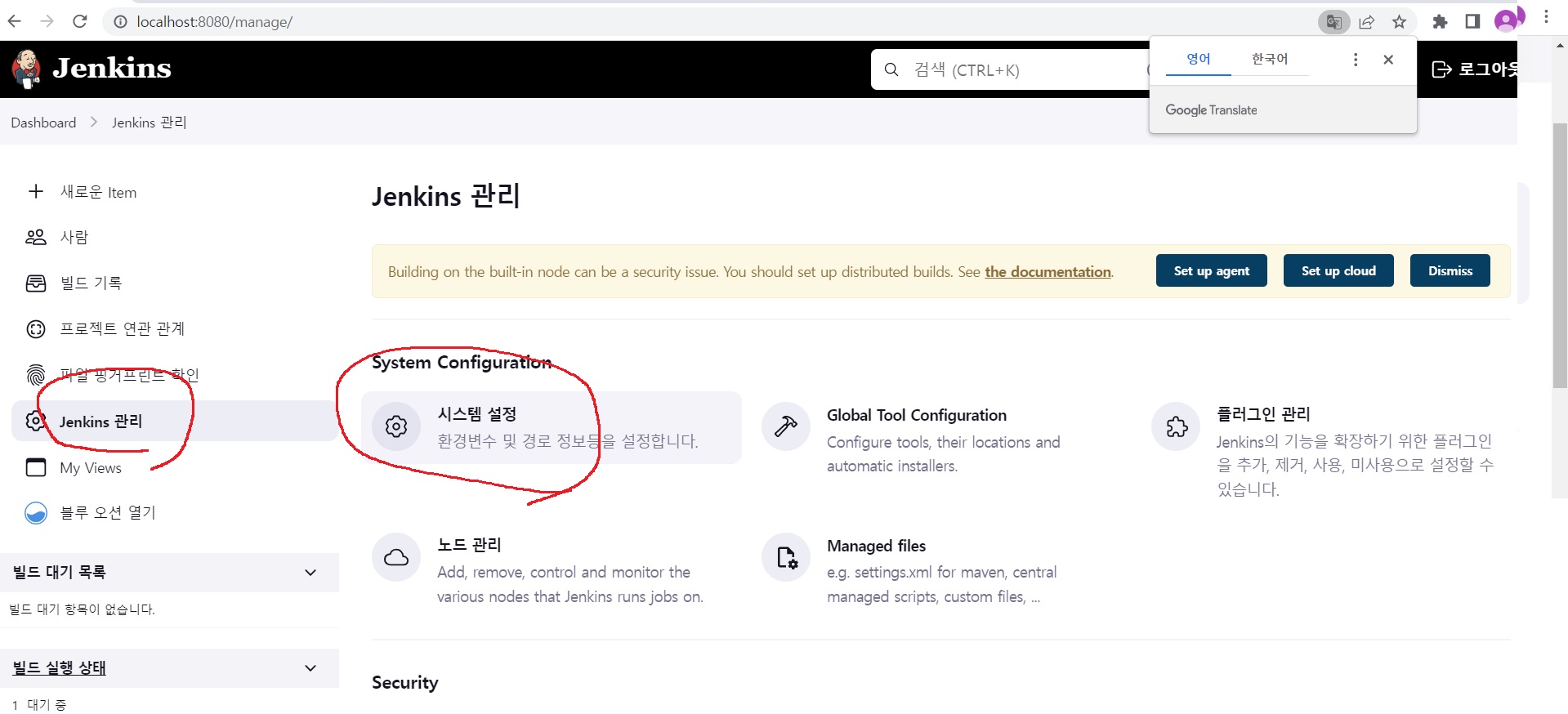Click the Set up cloud button
This screenshot has height=714, width=1568.
pos(1338,270)
